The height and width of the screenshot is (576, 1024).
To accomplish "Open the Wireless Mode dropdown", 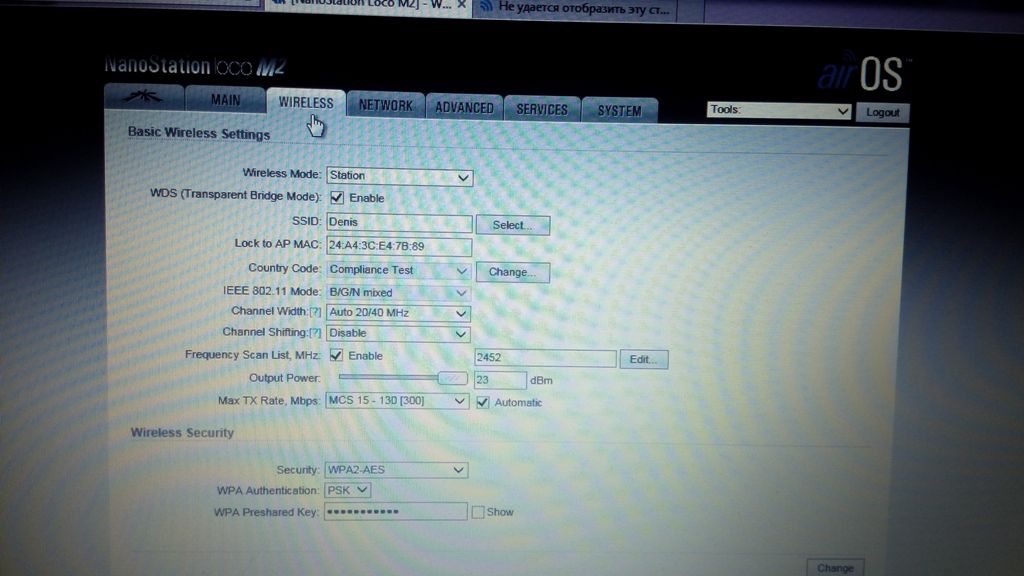I will coord(399,176).
